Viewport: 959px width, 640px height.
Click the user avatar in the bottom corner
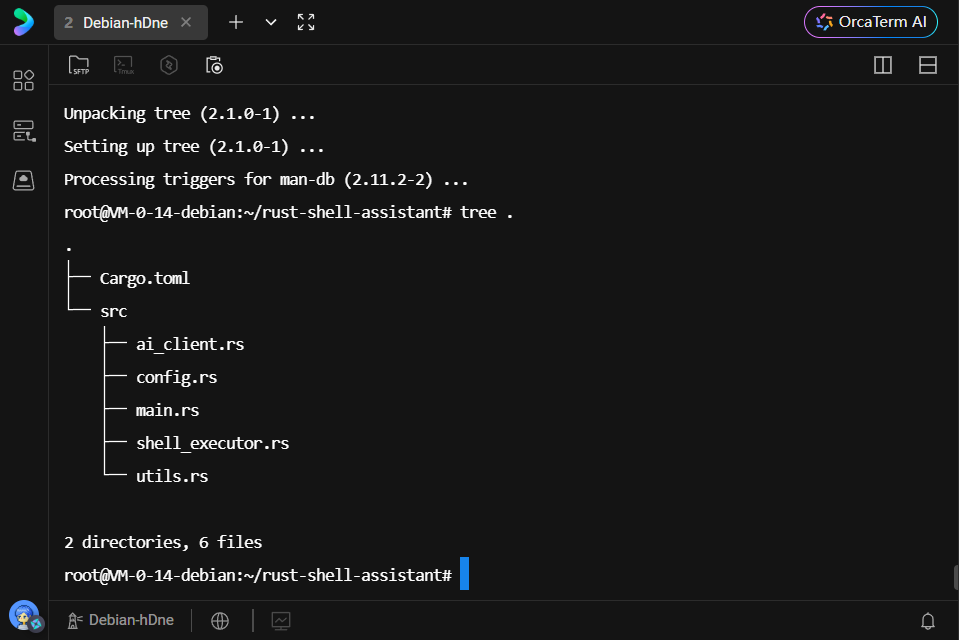coord(24,615)
